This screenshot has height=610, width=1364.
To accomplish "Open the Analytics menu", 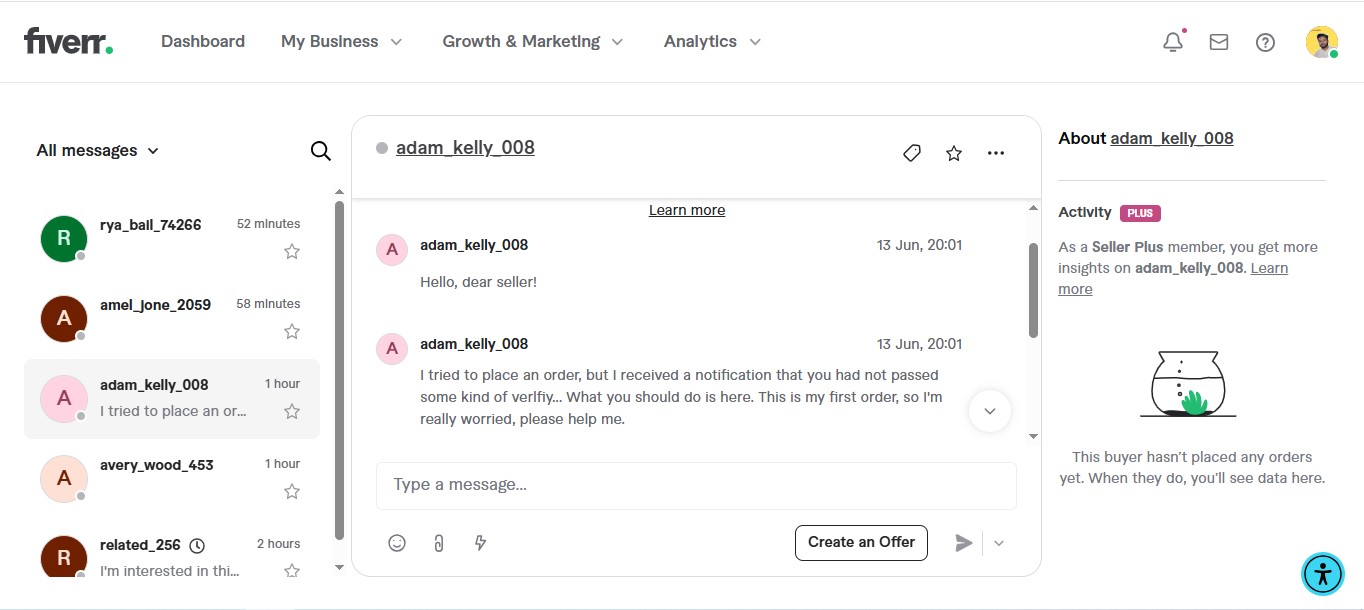I will [712, 42].
